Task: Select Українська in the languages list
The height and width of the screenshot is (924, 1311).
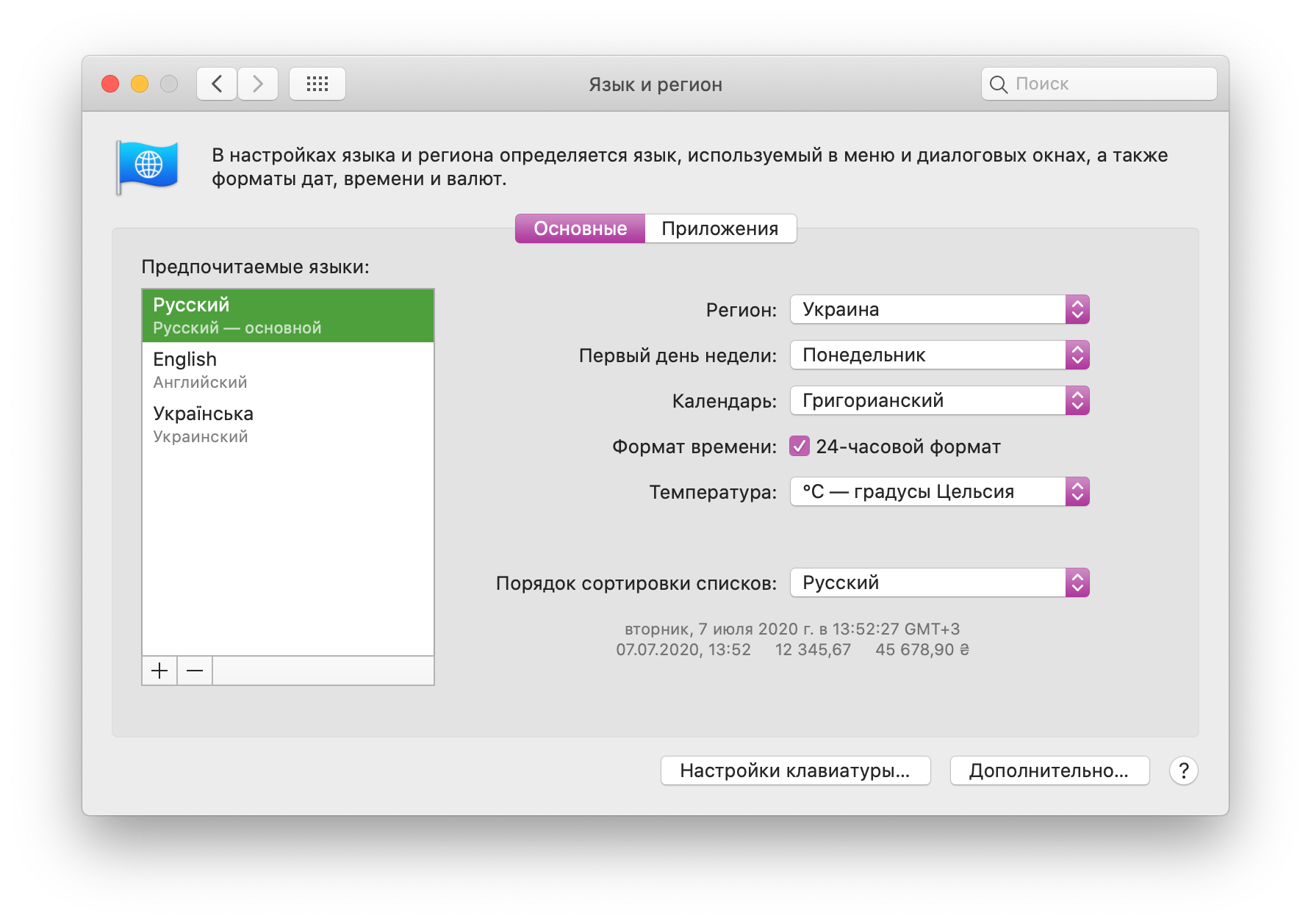Action: [x=287, y=424]
